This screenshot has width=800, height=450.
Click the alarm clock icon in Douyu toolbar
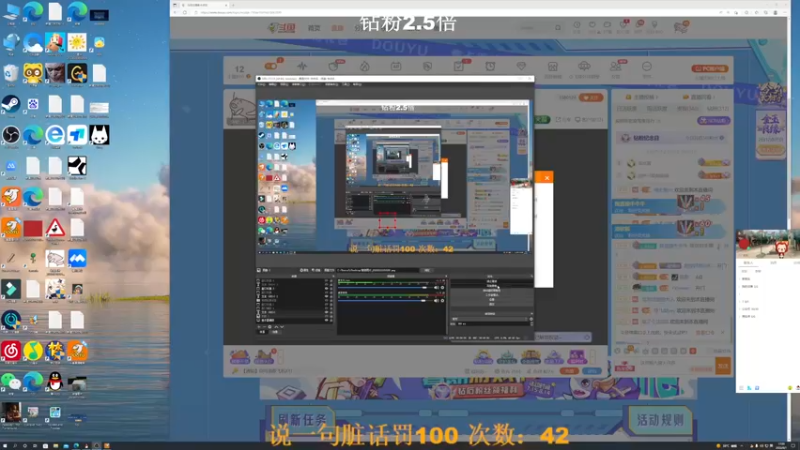pyautogui.click(x=490, y=66)
